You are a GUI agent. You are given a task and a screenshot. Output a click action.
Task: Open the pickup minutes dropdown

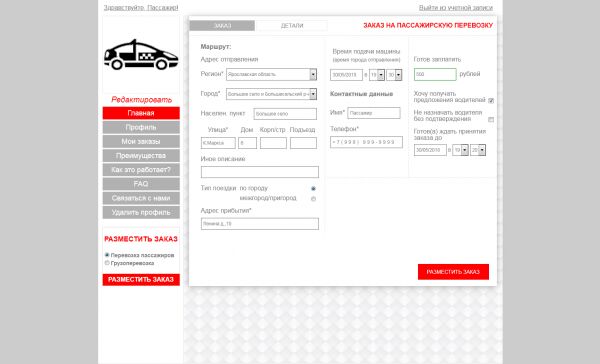coord(394,75)
